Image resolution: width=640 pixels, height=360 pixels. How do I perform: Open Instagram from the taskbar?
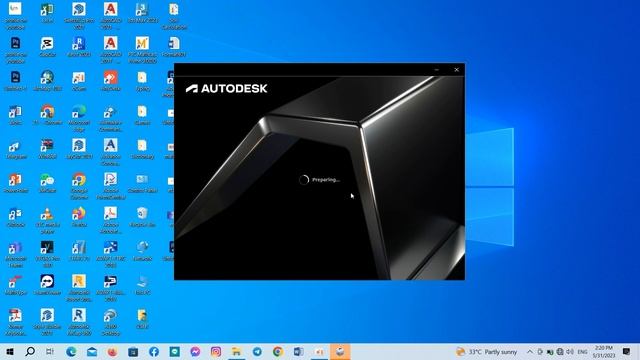(x=216, y=351)
